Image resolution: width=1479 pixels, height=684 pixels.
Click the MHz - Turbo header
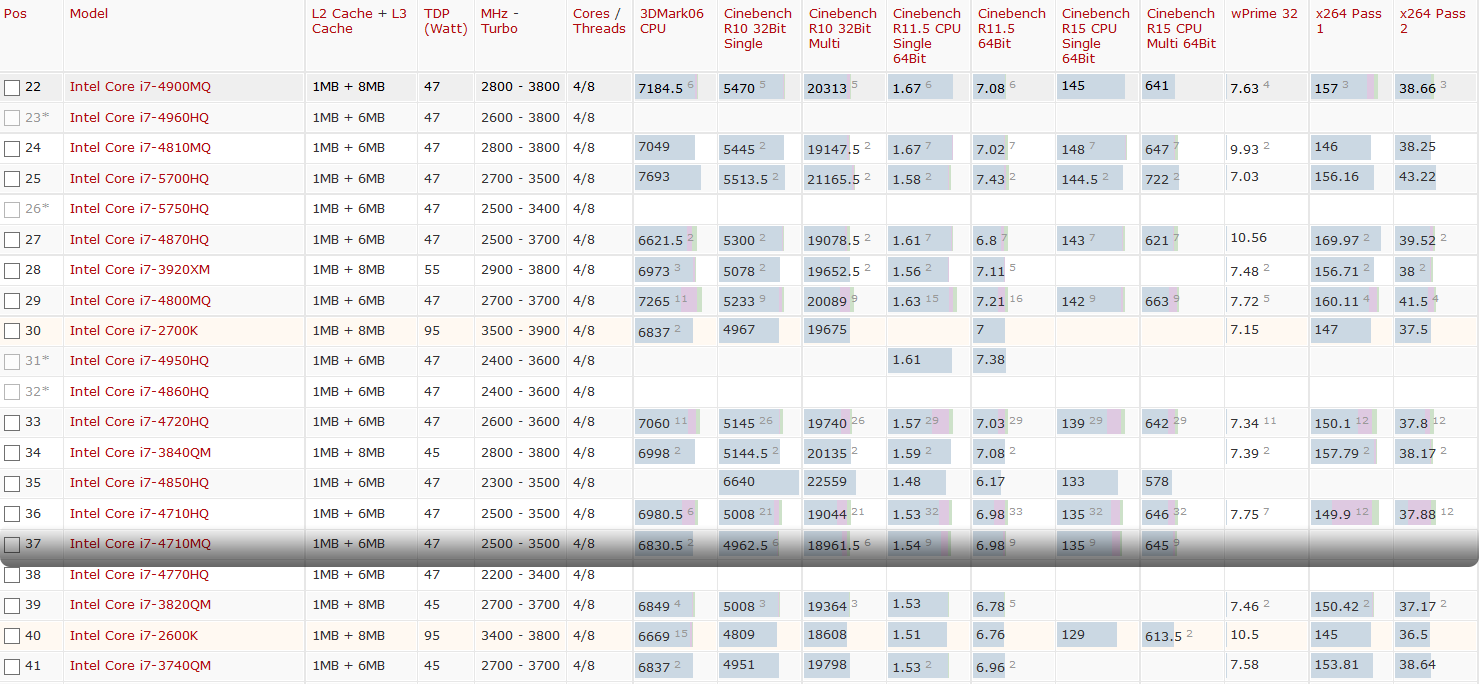tap(499, 21)
